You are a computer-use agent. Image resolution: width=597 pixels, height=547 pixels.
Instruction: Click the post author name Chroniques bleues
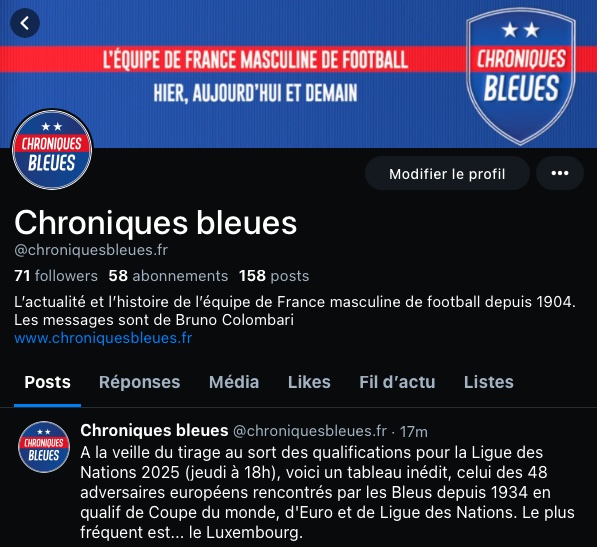click(x=154, y=431)
